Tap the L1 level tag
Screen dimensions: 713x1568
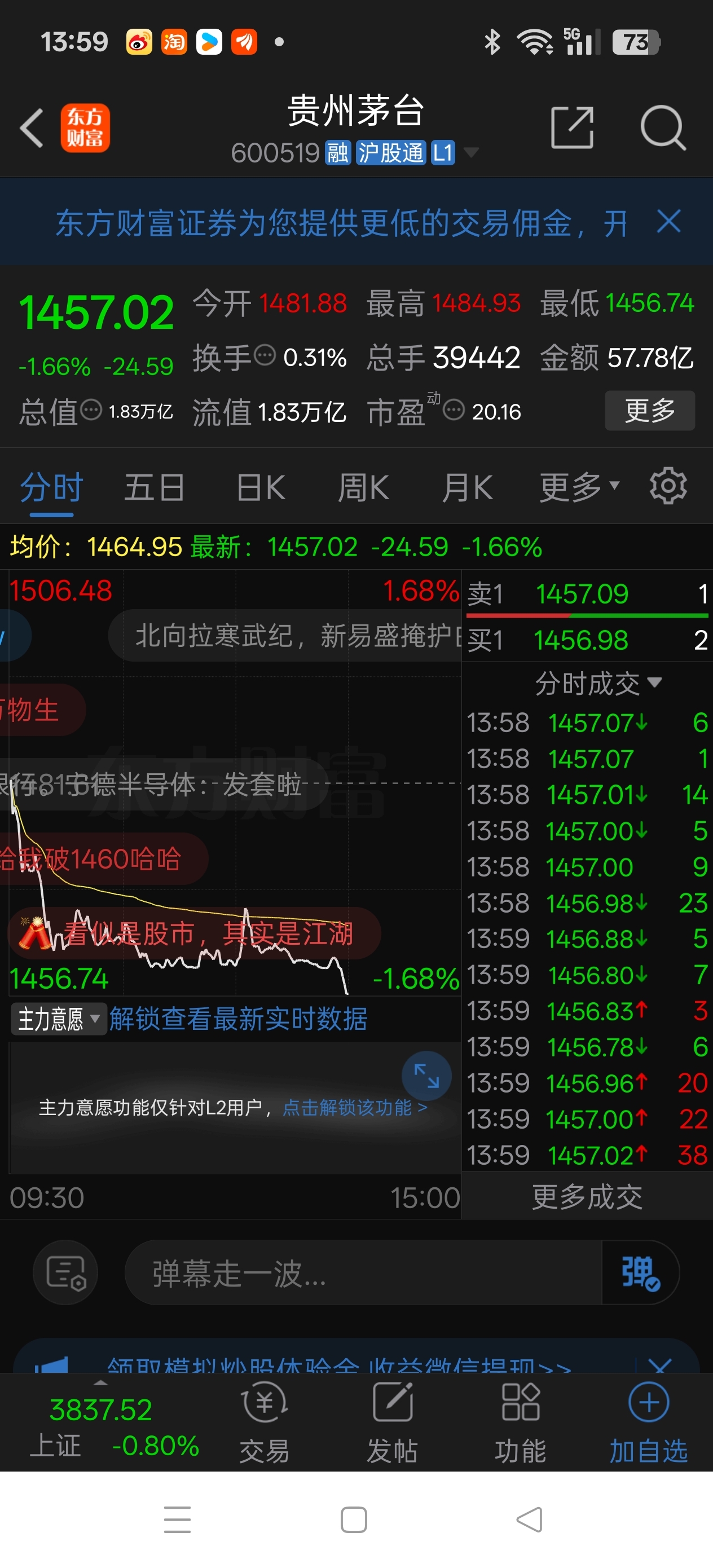click(443, 153)
